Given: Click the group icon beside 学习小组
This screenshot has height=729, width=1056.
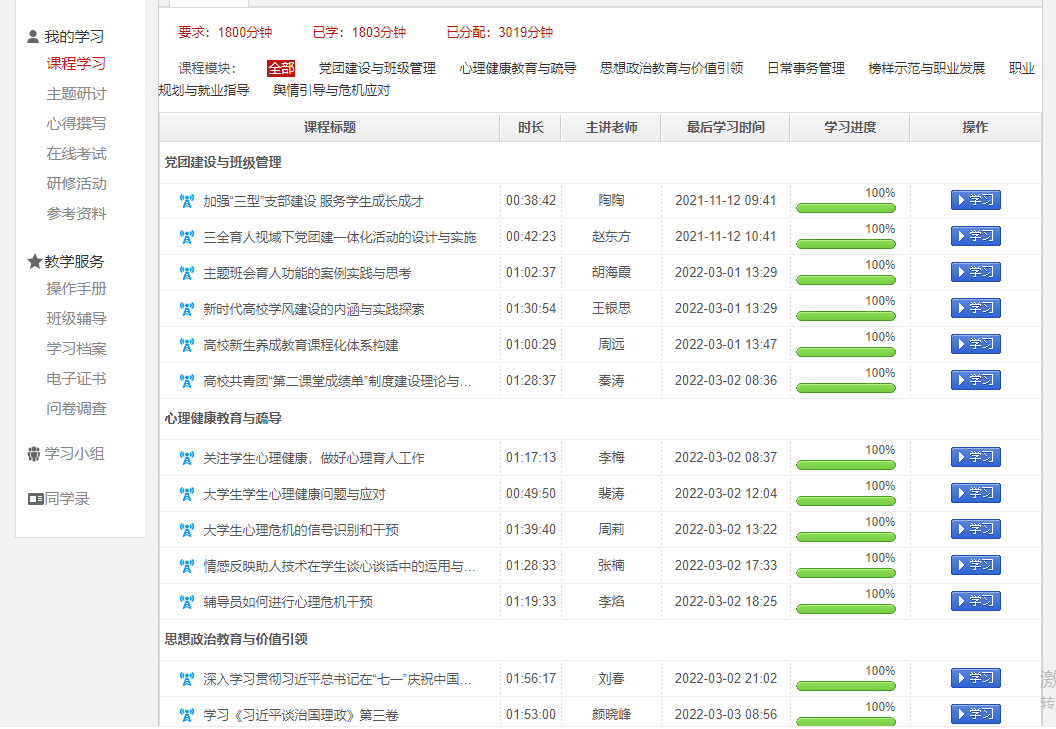Looking at the screenshot, I should [35, 454].
